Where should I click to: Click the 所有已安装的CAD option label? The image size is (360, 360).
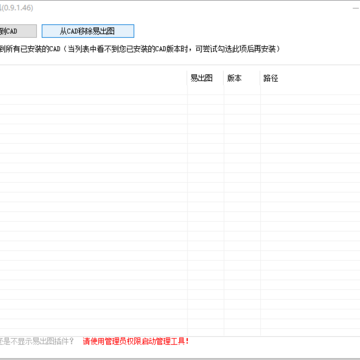[140, 49]
